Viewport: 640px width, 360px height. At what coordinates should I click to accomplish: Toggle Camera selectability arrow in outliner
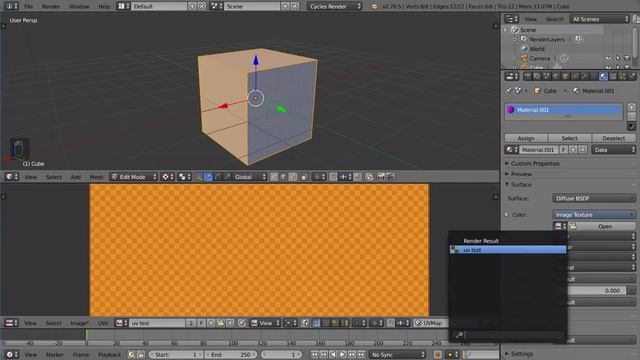click(618, 58)
